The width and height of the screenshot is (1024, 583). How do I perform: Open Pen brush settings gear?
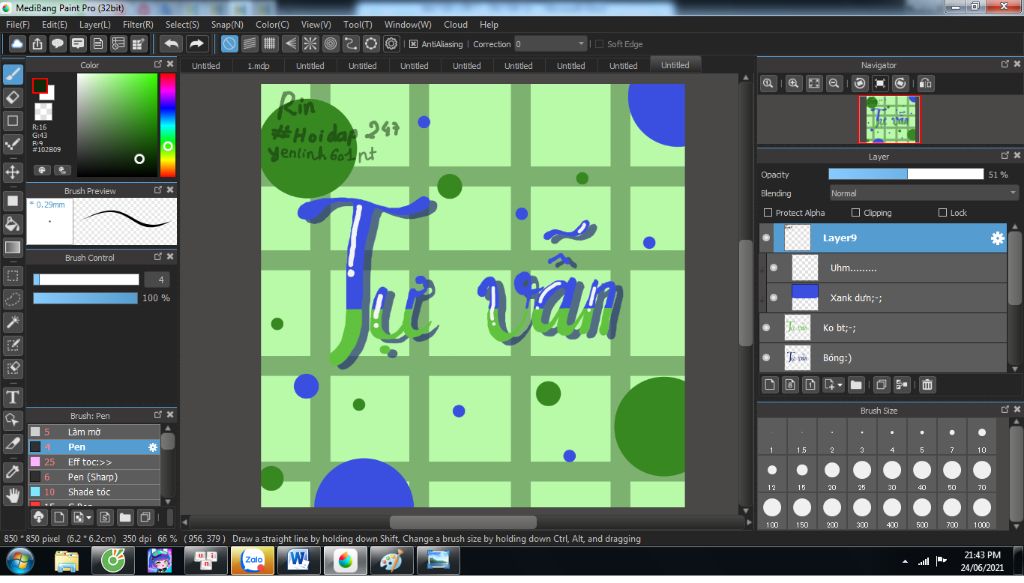pyautogui.click(x=153, y=447)
